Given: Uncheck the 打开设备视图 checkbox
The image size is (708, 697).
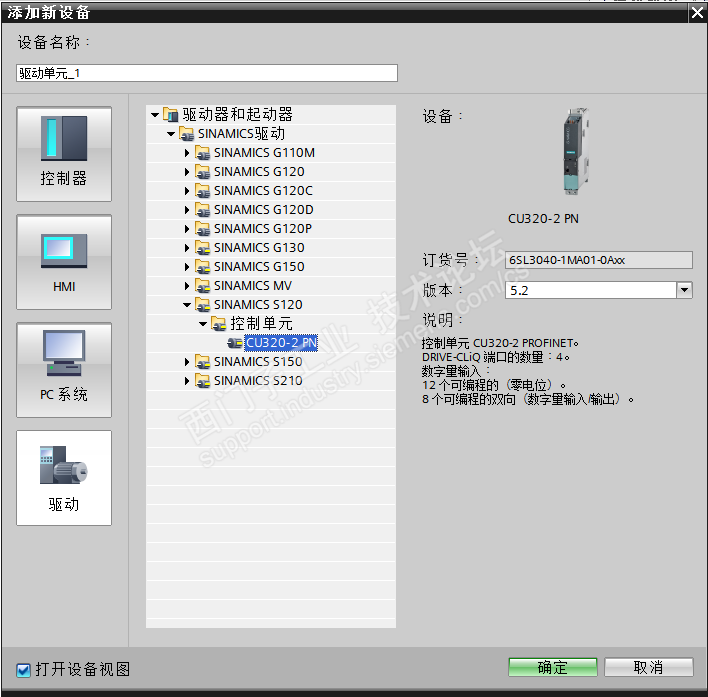Looking at the screenshot, I should point(23,670).
